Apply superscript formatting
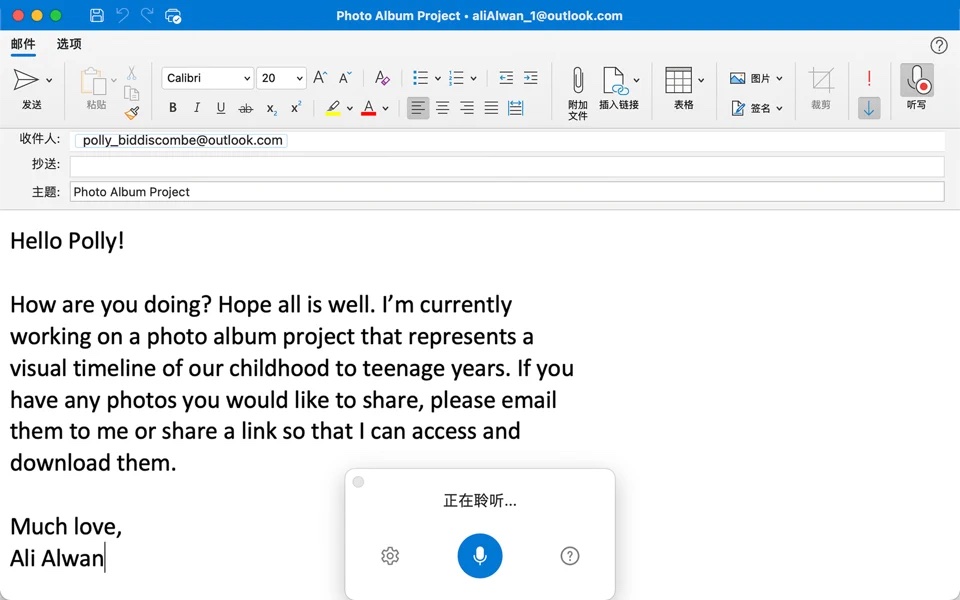This screenshot has height=600, width=960. 294,107
